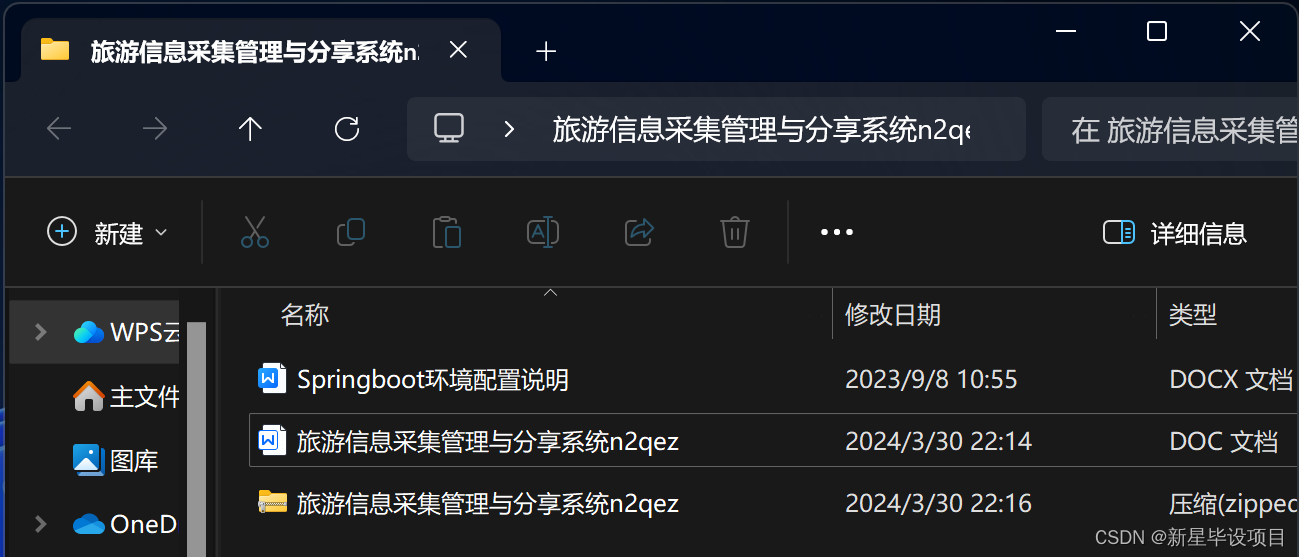
Task: Close the 旅游信息采集管理 folder tab
Action: click(x=458, y=50)
